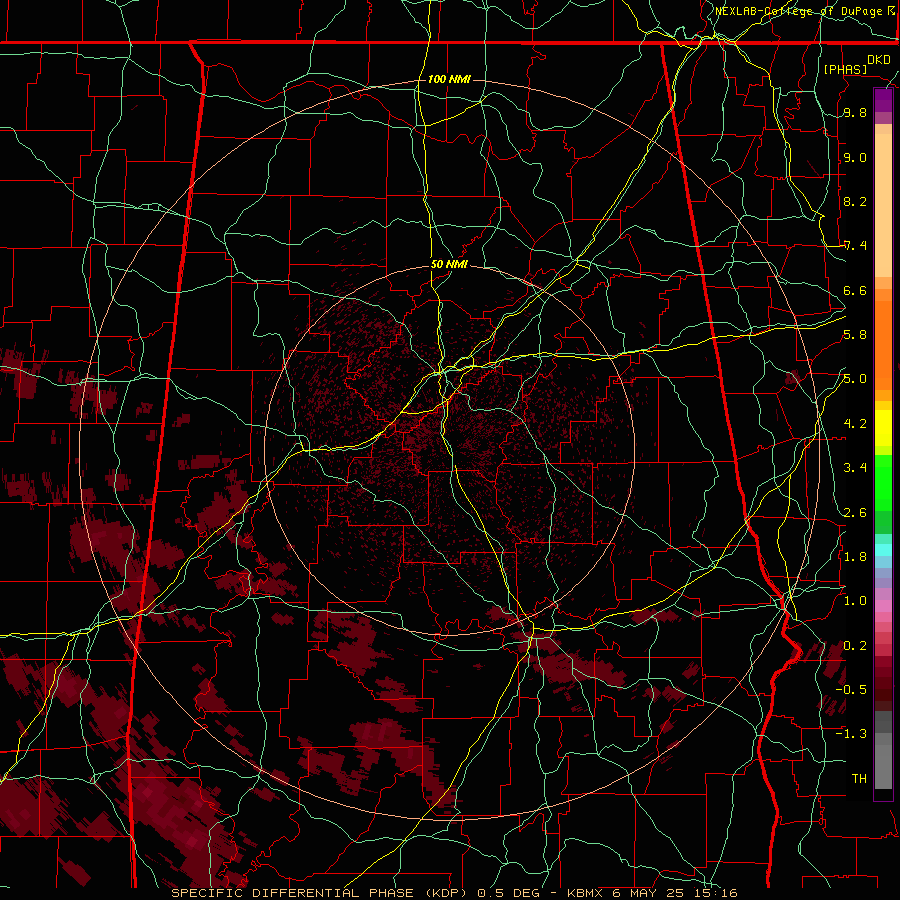This screenshot has height=900, width=900.
Task: Click the 7.4 scale value
Action: pos(855,246)
